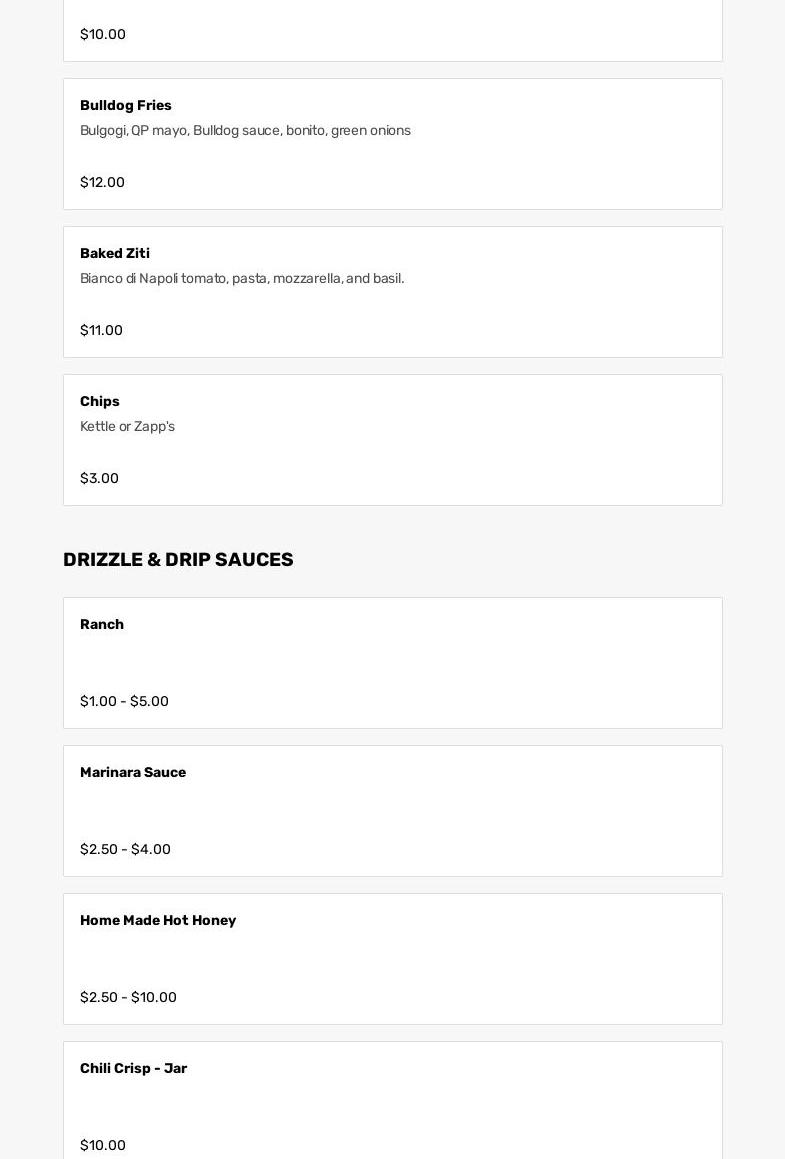Click the $10.00 price of top item
This screenshot has width=785, height=1159.
[x=103, y=34]
